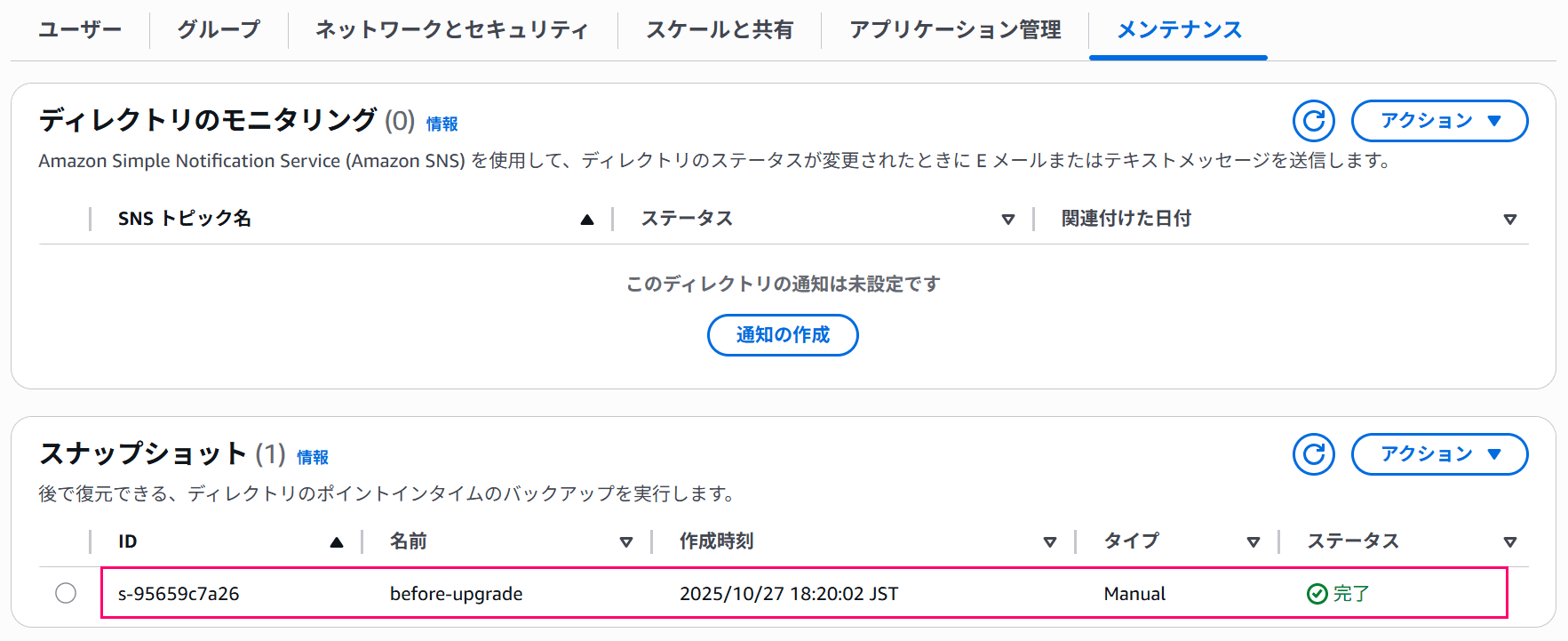Image resolution: width=1568 pixels, height=641 pixels.
Task: Refresh the directory monitoring list
Action: [1313, 121]
